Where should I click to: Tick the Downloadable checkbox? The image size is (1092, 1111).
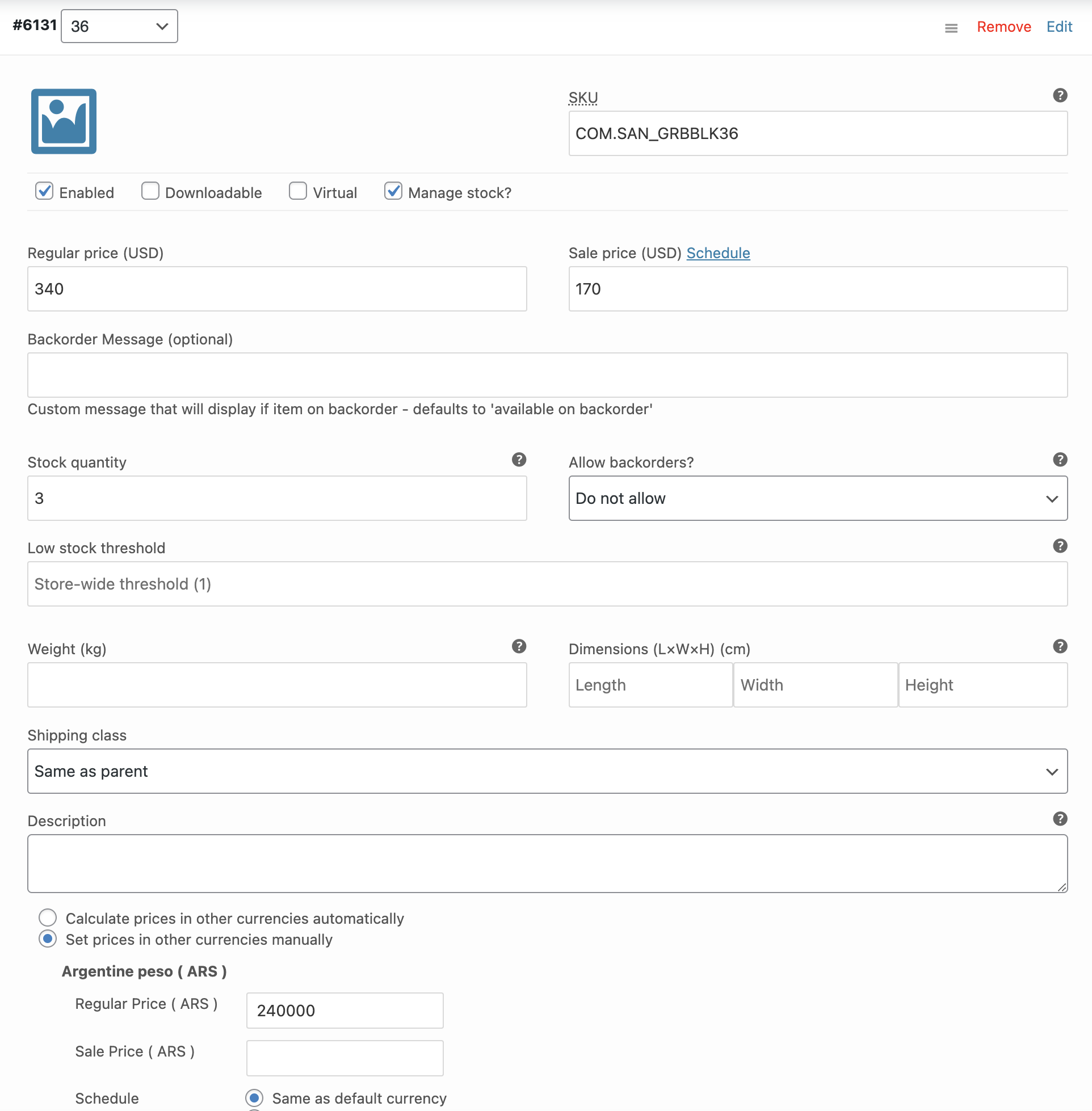(x=150, y=191)
